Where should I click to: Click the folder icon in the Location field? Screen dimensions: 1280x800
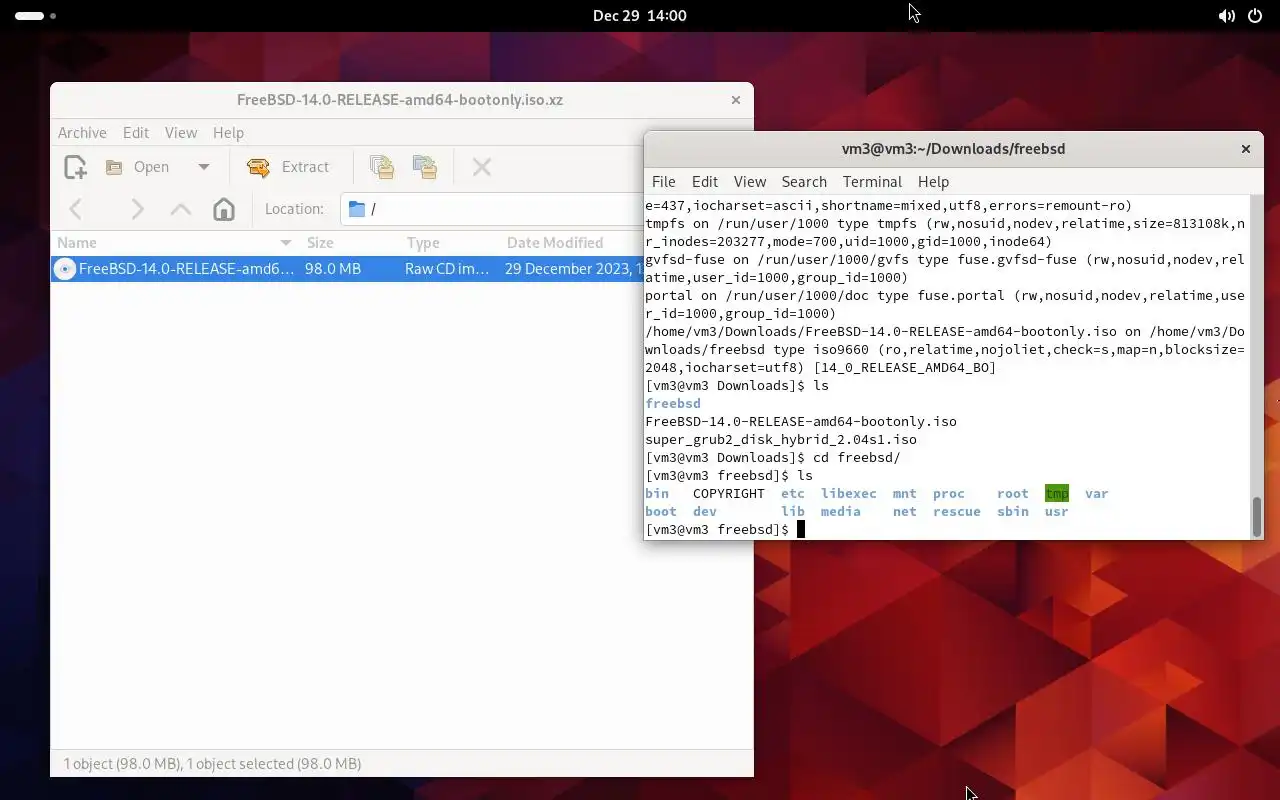tap(356, 209)
